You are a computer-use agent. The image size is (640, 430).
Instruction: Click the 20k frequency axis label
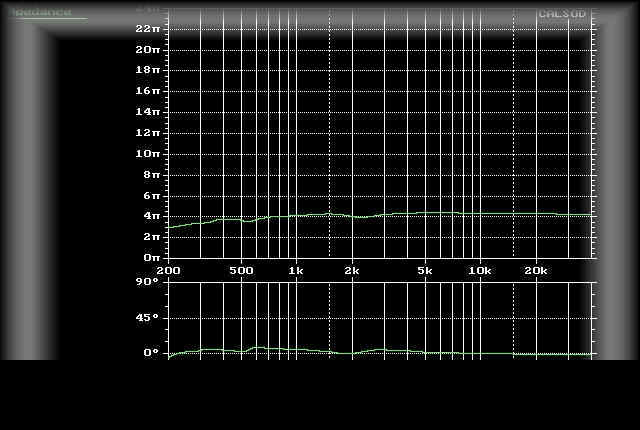point(536,270)
